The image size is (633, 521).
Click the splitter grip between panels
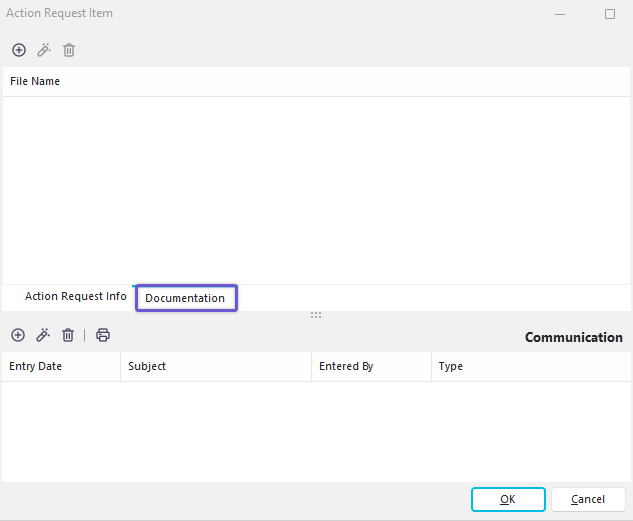point(316,315)
